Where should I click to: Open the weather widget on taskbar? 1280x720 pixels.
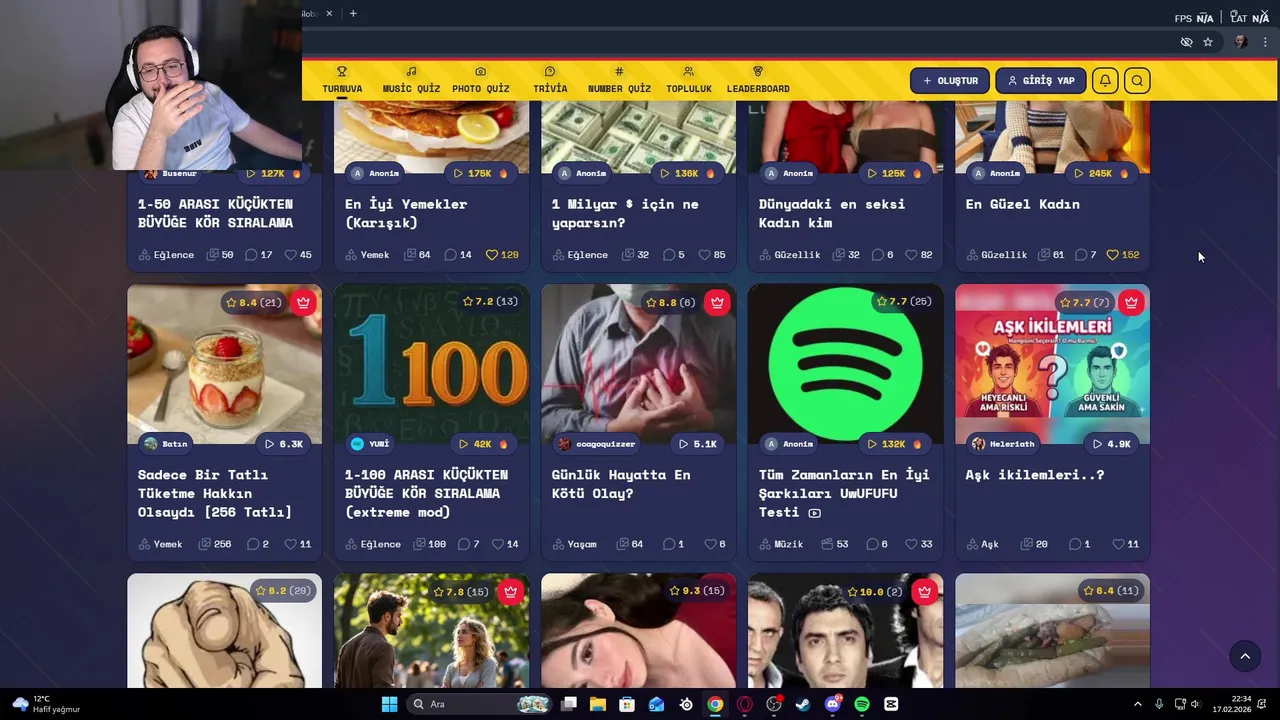point(45,704)
